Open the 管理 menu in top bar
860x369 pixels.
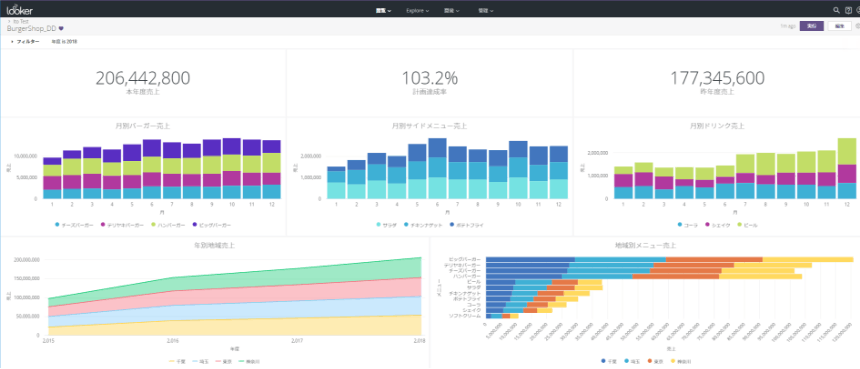coord(485,10)
